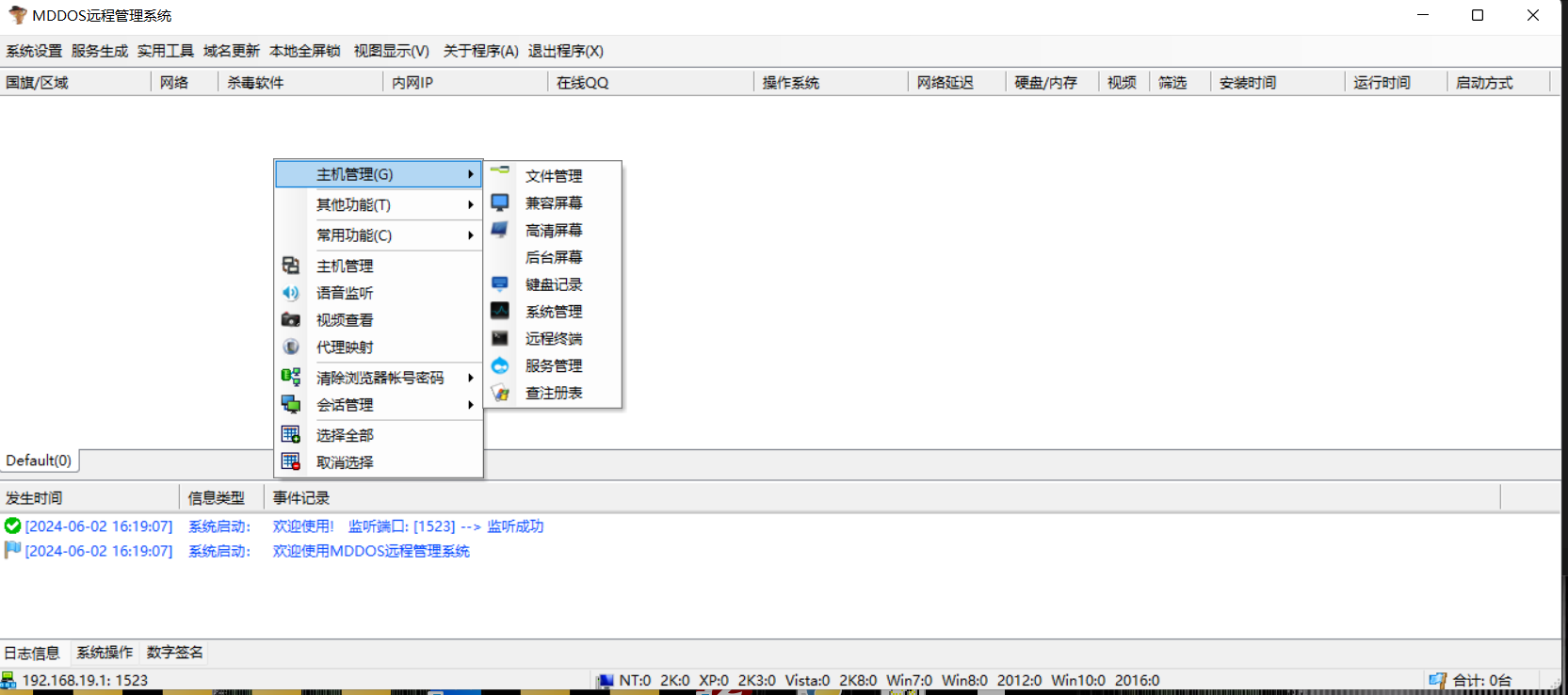Expand the 清除浏览器帐号密码 submenu arrow
Viewport: 1568px width, 695px height.
[471, 378]
